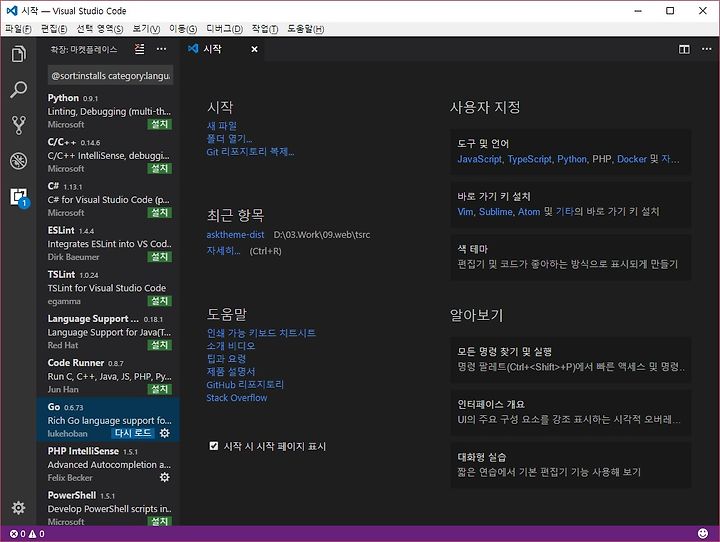
Task: Click Atom keybindings link
Action: coord(529,211)
